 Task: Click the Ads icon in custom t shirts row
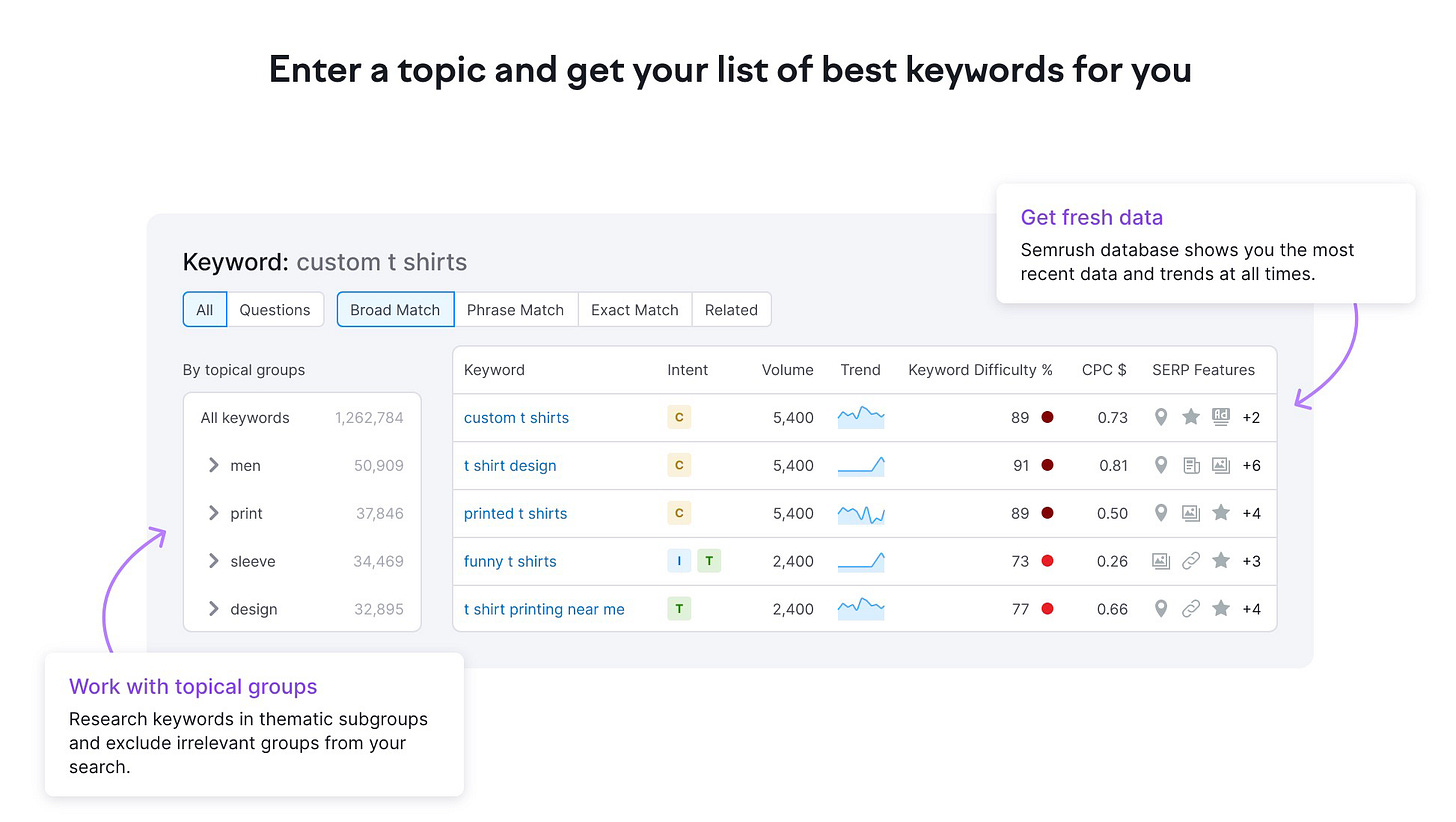pos(1220,417)
